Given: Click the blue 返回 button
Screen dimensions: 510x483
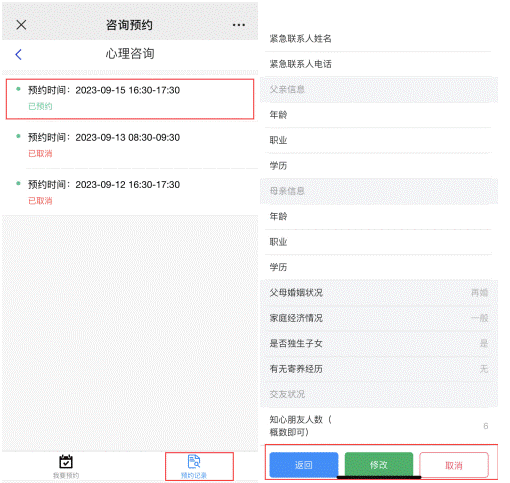Looking at the screenshot, I should [x=304, y=465].
